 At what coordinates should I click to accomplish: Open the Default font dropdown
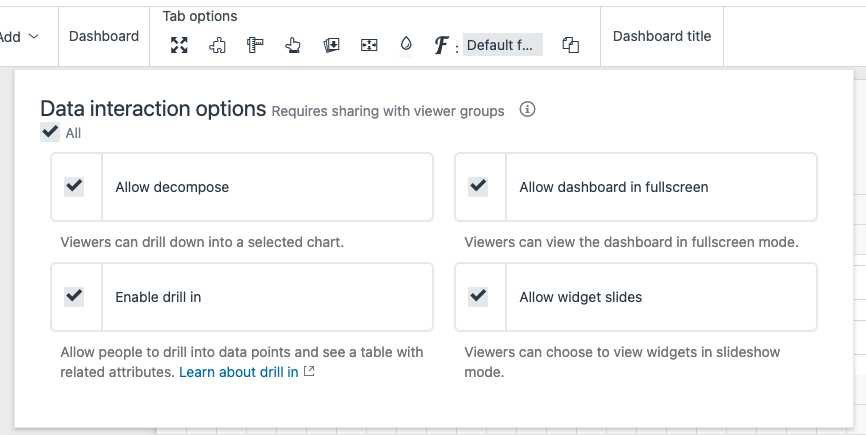[x=503, y=45]
